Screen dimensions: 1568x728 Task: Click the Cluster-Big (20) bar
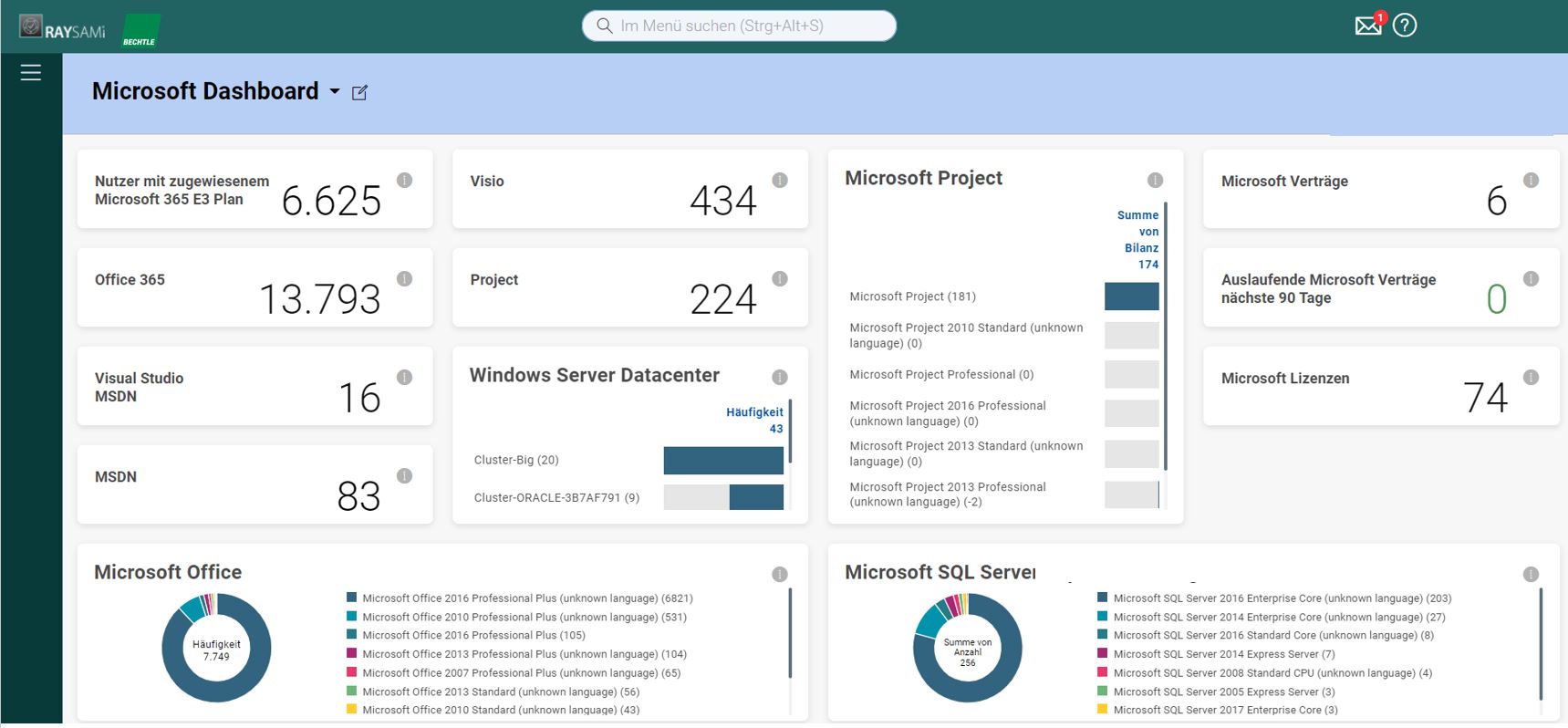722,461
